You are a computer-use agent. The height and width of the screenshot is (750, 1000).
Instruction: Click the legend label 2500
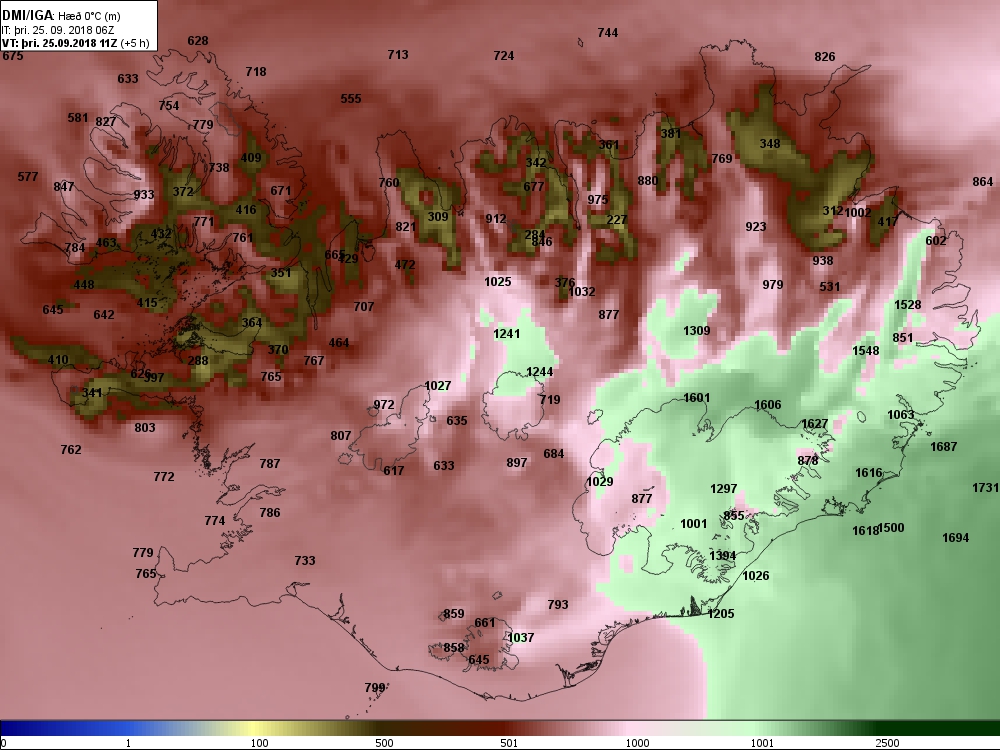point(886,743)
